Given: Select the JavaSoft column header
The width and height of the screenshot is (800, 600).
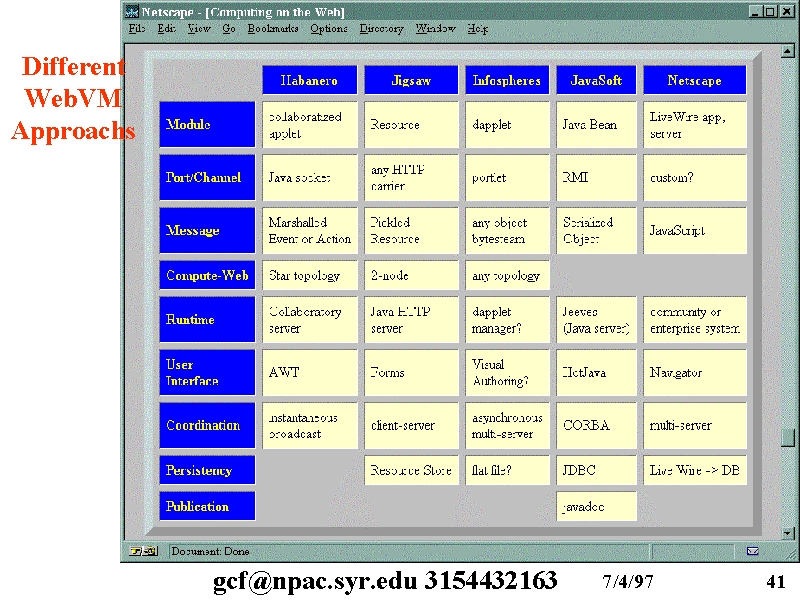Looking at the screenshot, I should click(x=596, y=80).
